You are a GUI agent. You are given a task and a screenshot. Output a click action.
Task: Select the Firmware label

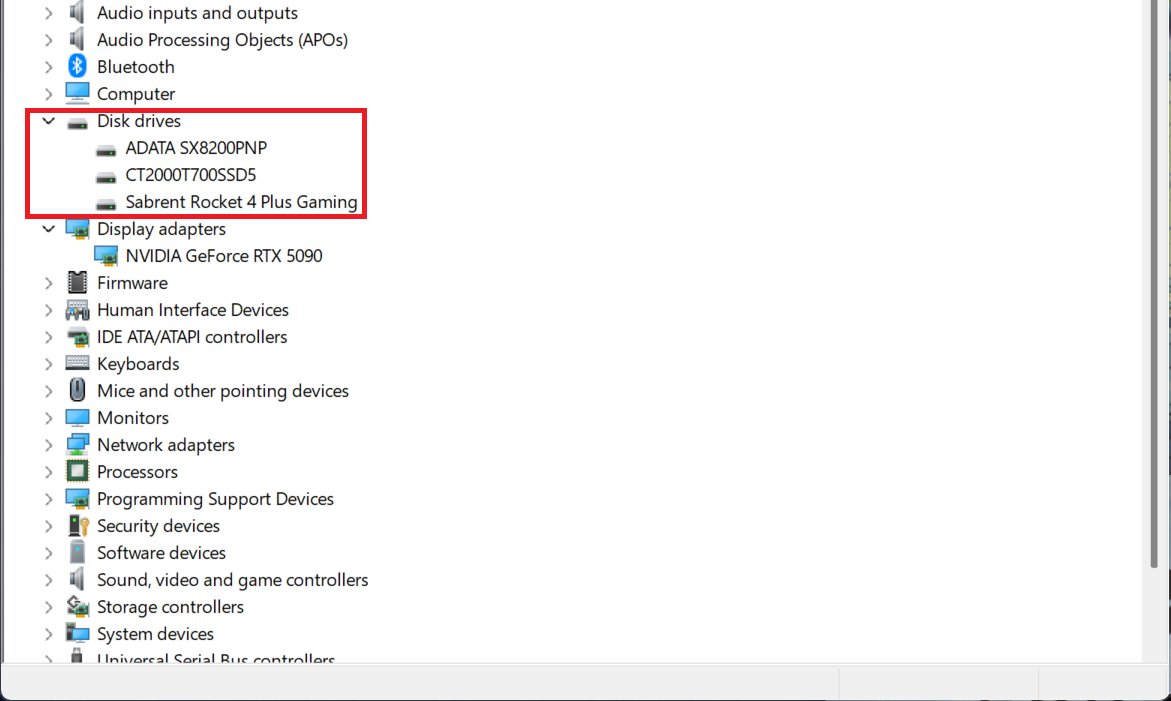tap(132, 283)
